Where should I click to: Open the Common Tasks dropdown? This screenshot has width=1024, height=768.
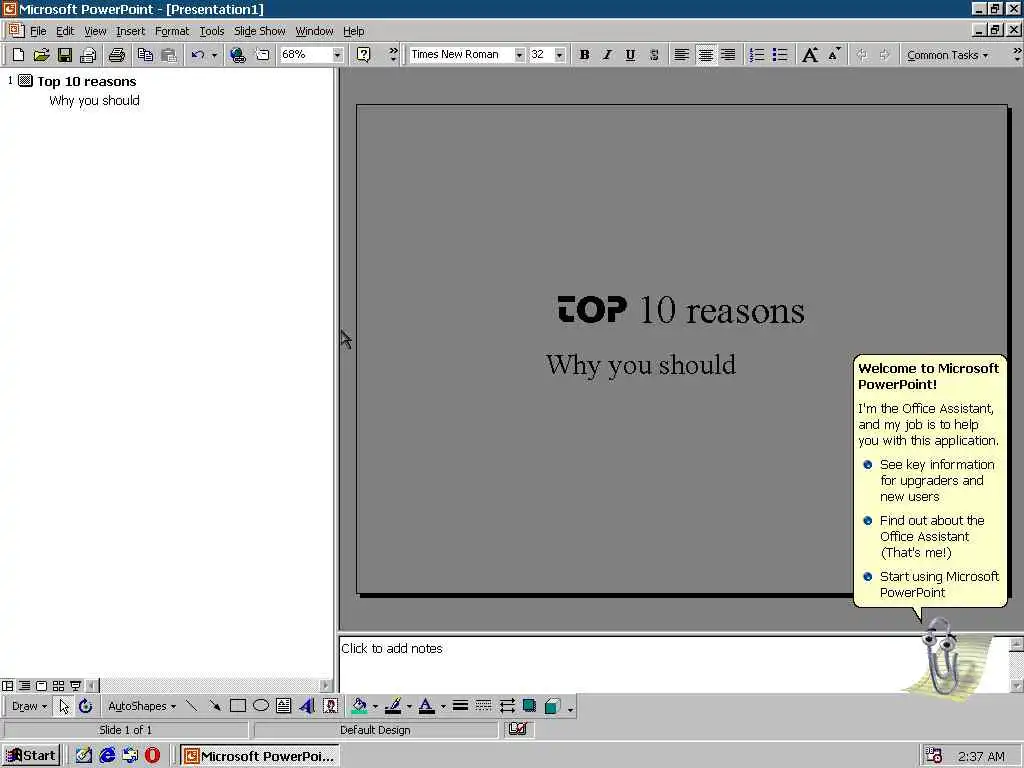pos(947,55)
